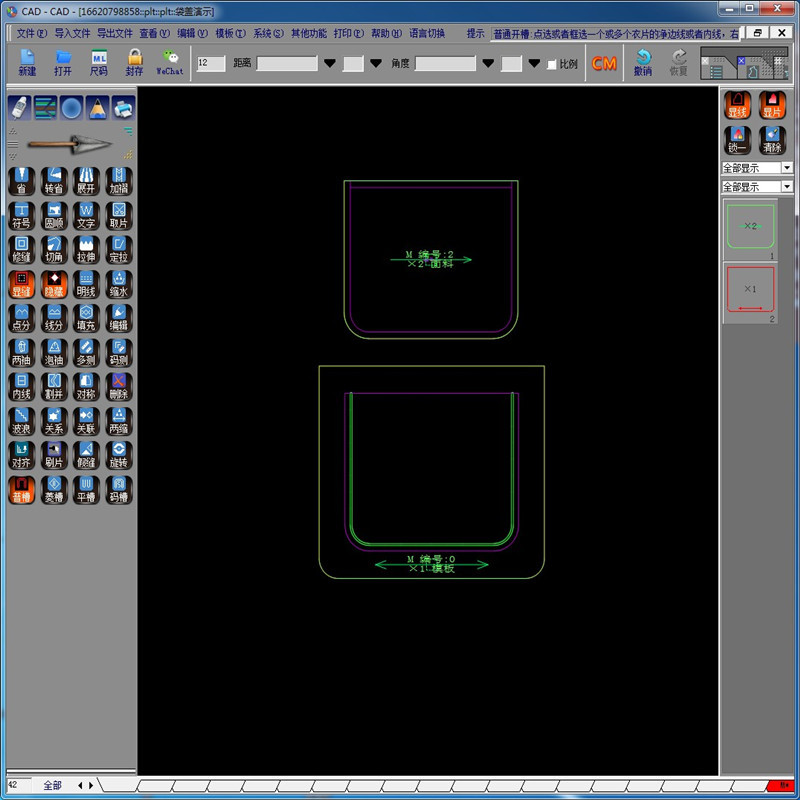
Task: Select the 切角 corner cut tool
Action: click(x=53, y=250)
